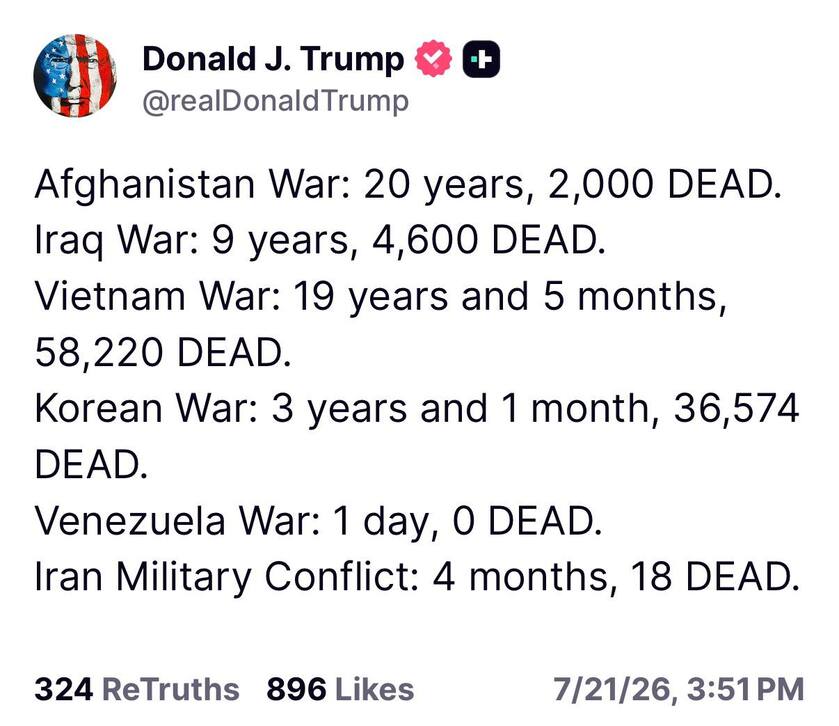Click the 'Korean War: 3 years' text
The width and height of the screenshot is (839, 726).
221,409
